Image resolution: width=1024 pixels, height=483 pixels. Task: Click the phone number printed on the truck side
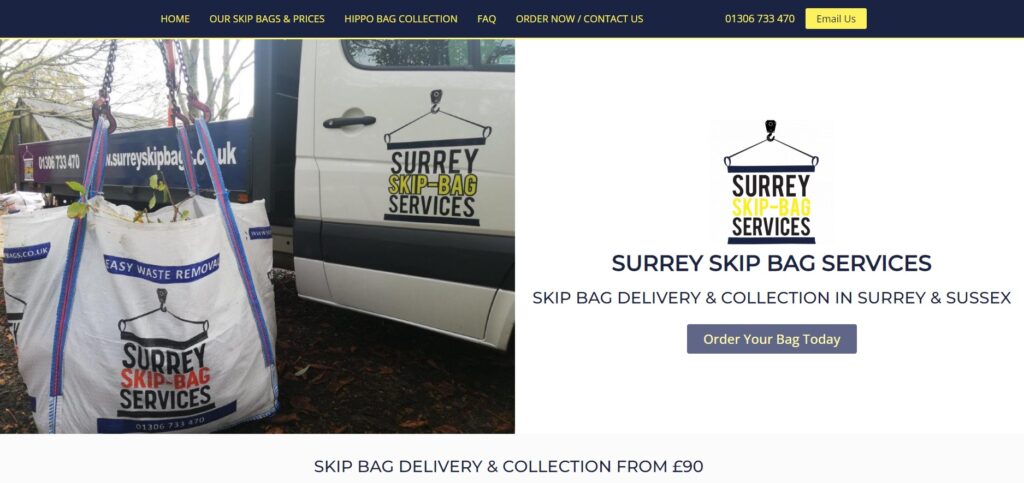pyautogui.click(x=59, y=161)
